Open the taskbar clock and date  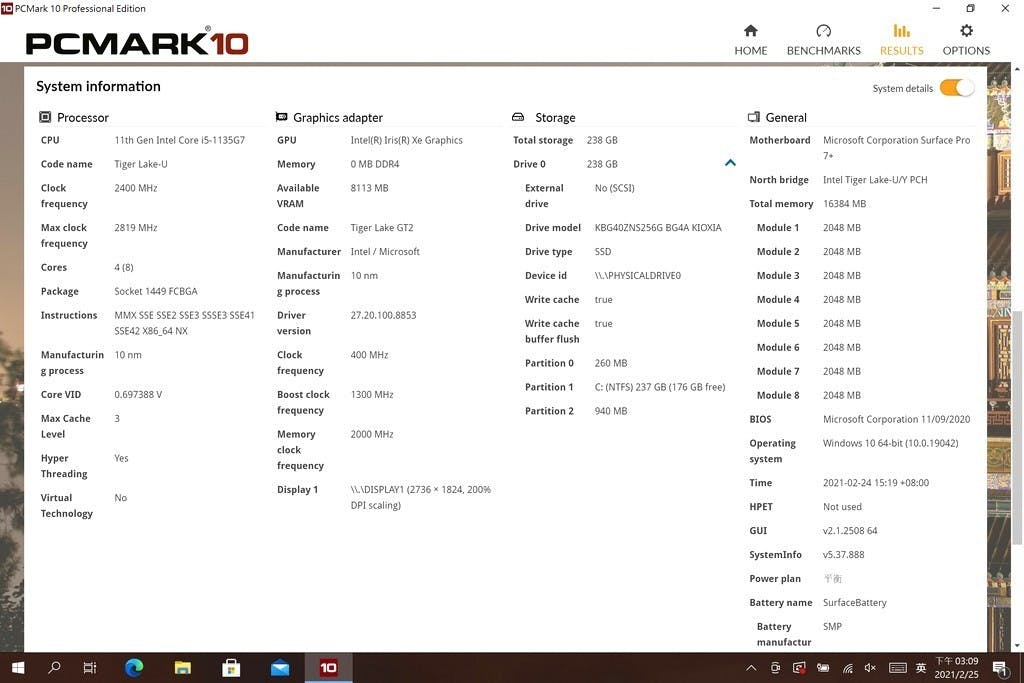click(957, 667)
